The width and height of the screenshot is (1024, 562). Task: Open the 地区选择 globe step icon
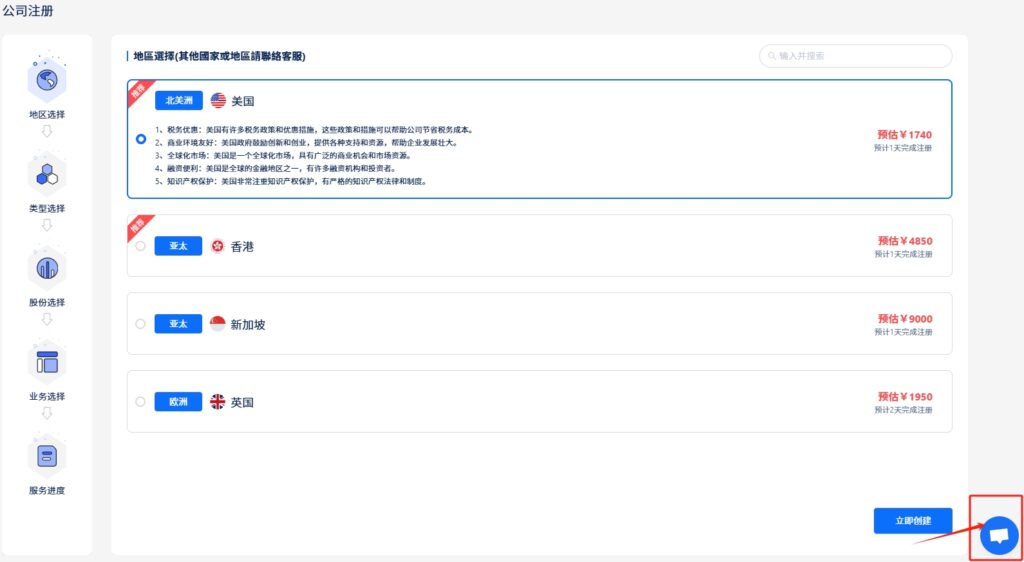tap(47, 80)
